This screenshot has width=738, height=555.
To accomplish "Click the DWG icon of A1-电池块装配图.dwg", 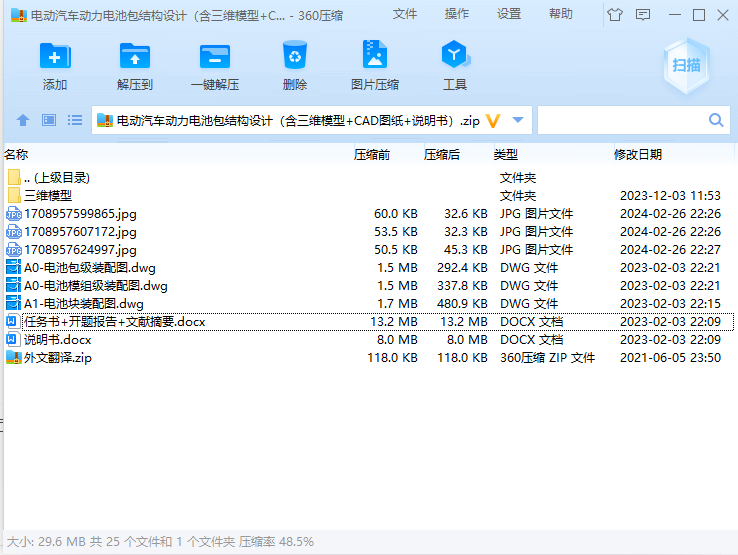I will [x=13, y=303].
